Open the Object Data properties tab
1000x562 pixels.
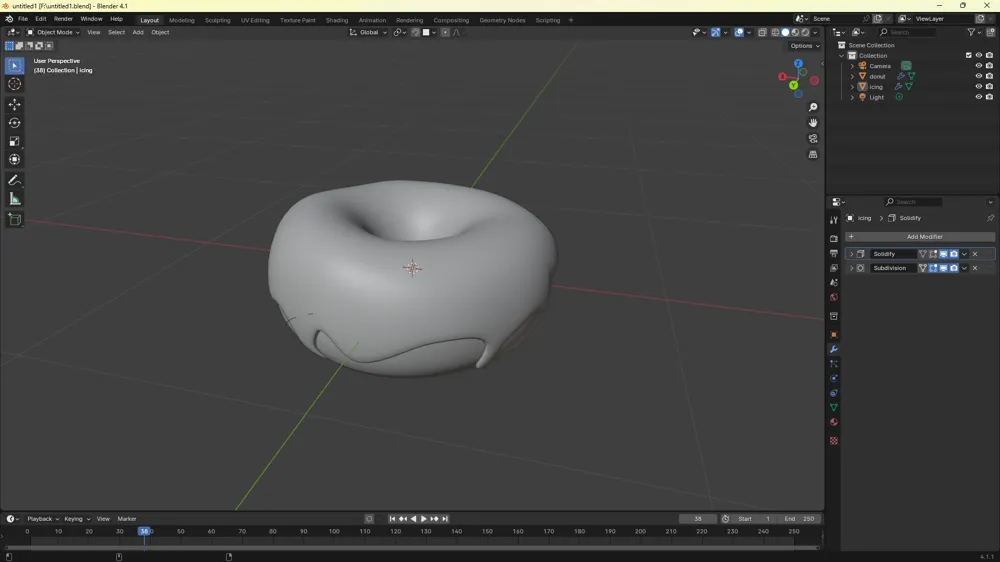pos(834,408)
